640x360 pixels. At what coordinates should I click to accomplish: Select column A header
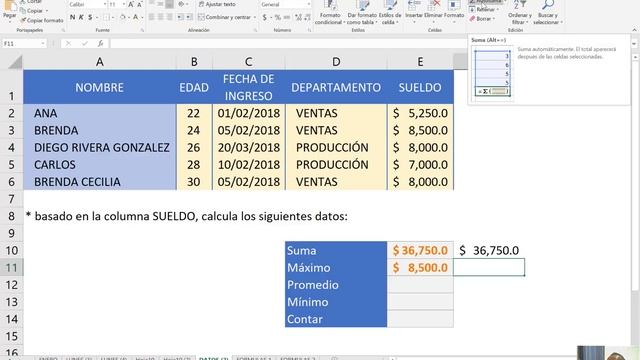(100, 62)
